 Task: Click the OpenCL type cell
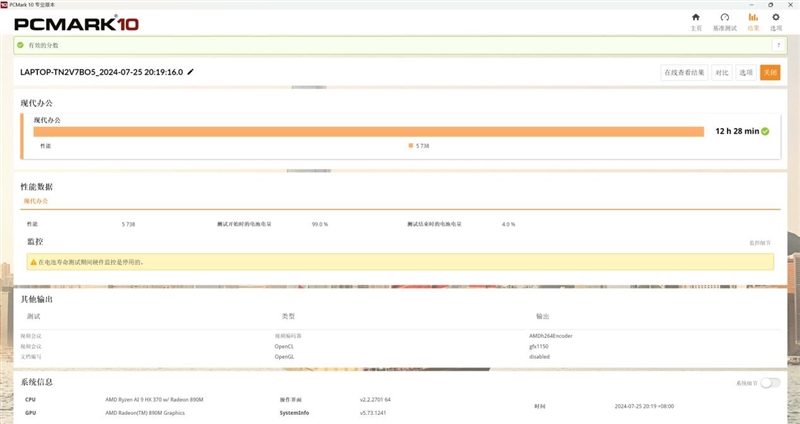(x=284, y=346)
